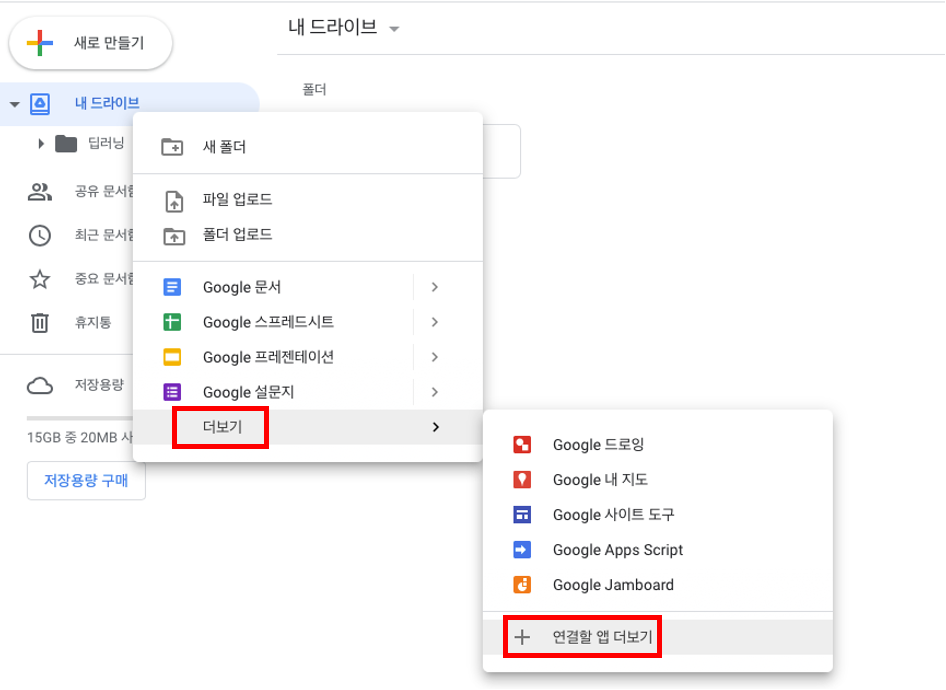This screenshot has width=946, height=690.
Task: Click the green Google 스프레드시트 icon
Action: point(172,322)
